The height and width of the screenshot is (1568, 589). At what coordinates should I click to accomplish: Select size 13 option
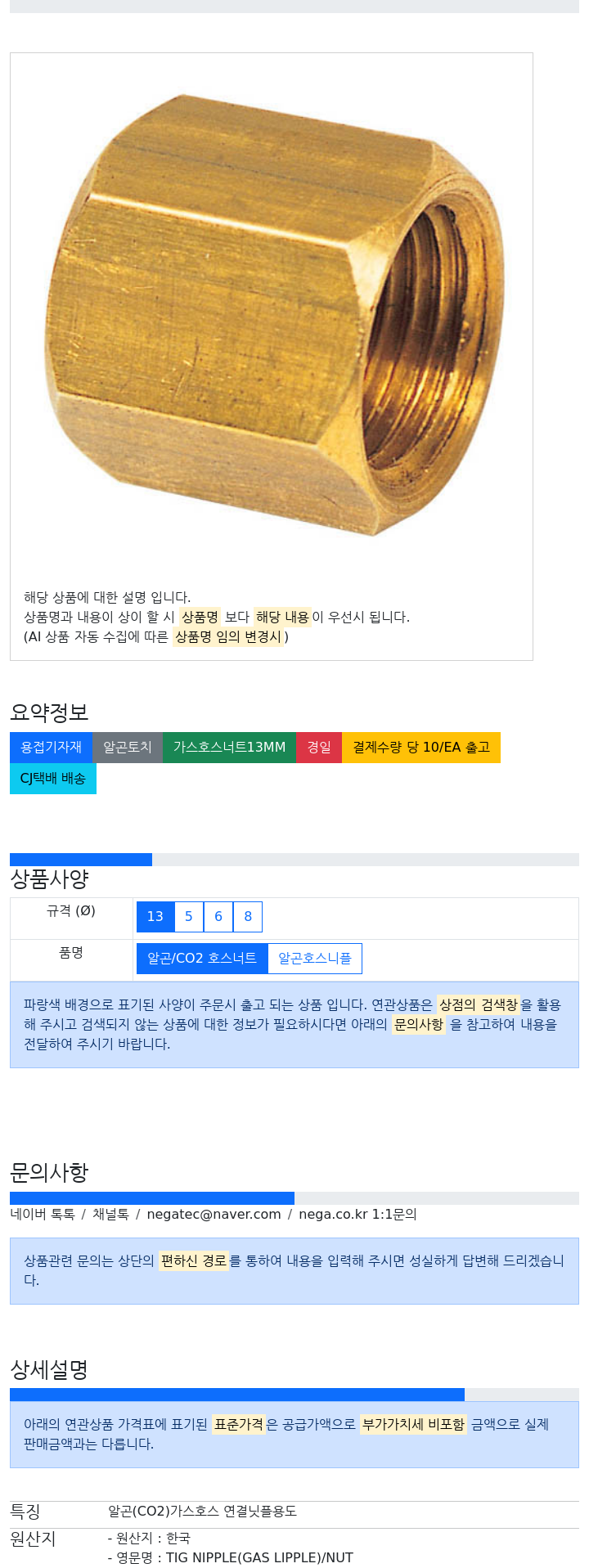(x=155, y=916)
